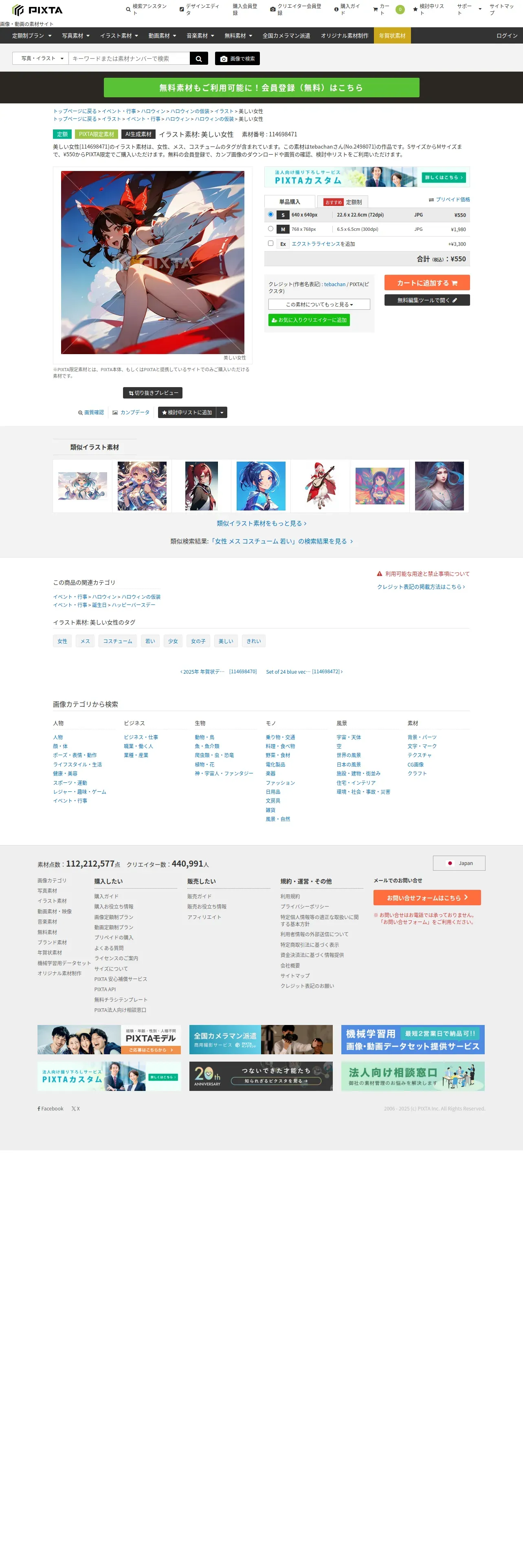This screenshot has width=523, height=1568.
Task: Click 無料編集ツールで開く pencil button
Action: (427, 300)
